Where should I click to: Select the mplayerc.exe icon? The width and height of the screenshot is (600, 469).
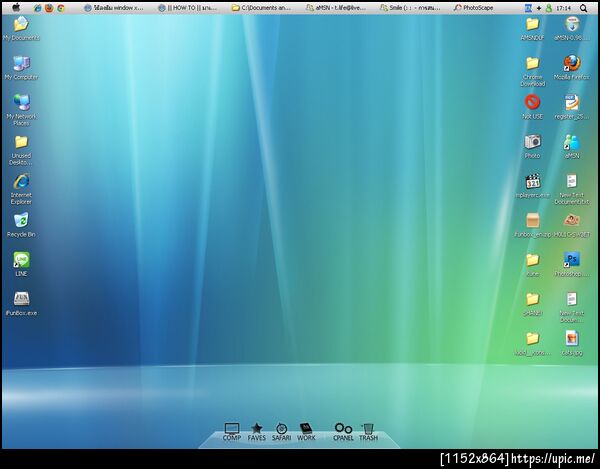tap(532, 186)
